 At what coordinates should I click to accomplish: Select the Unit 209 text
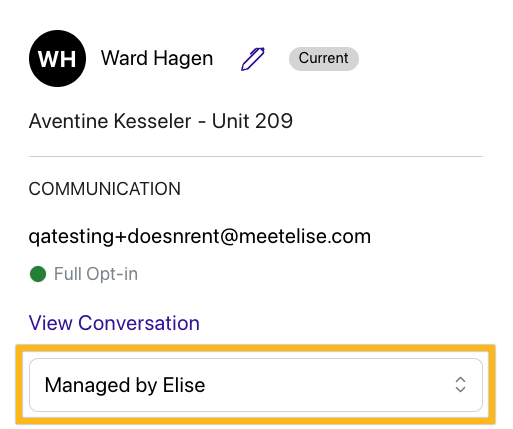(x=252, y=121)
